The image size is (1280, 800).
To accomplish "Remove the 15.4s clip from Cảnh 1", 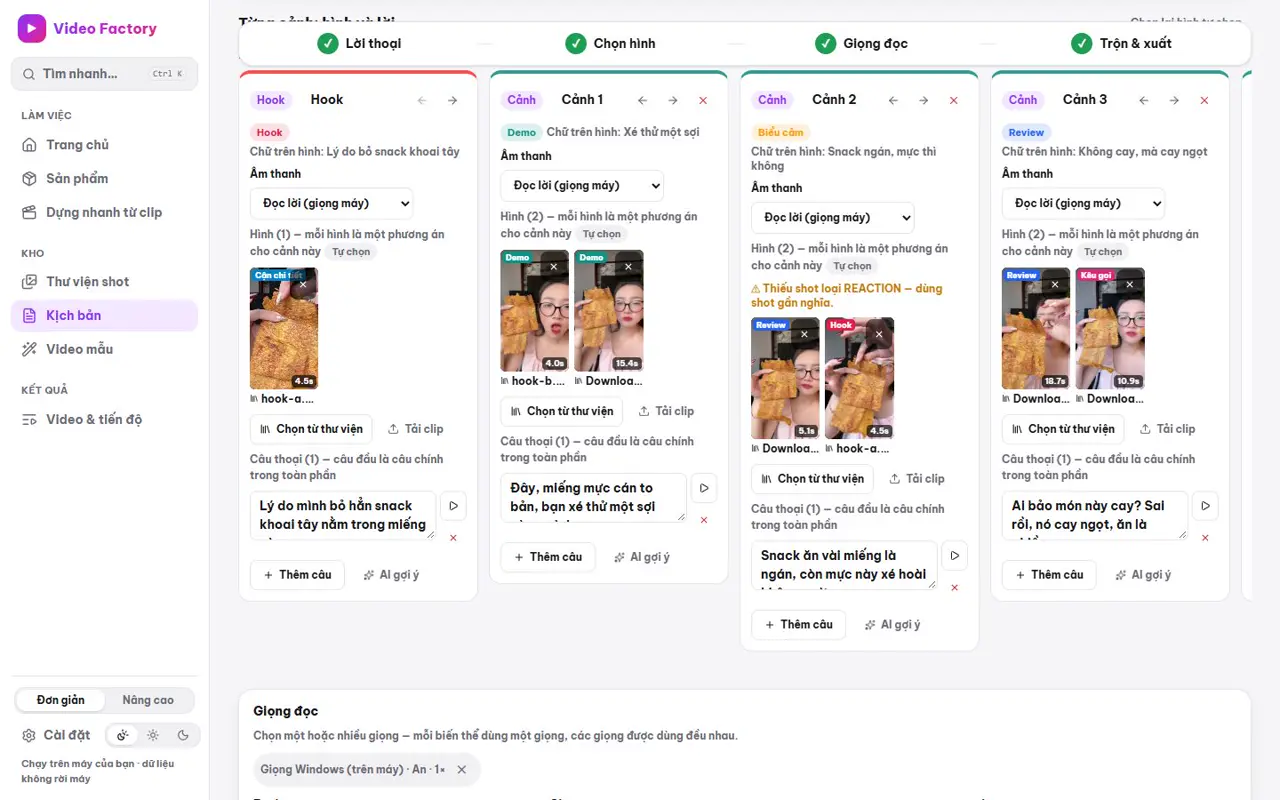I will point(629,267).
